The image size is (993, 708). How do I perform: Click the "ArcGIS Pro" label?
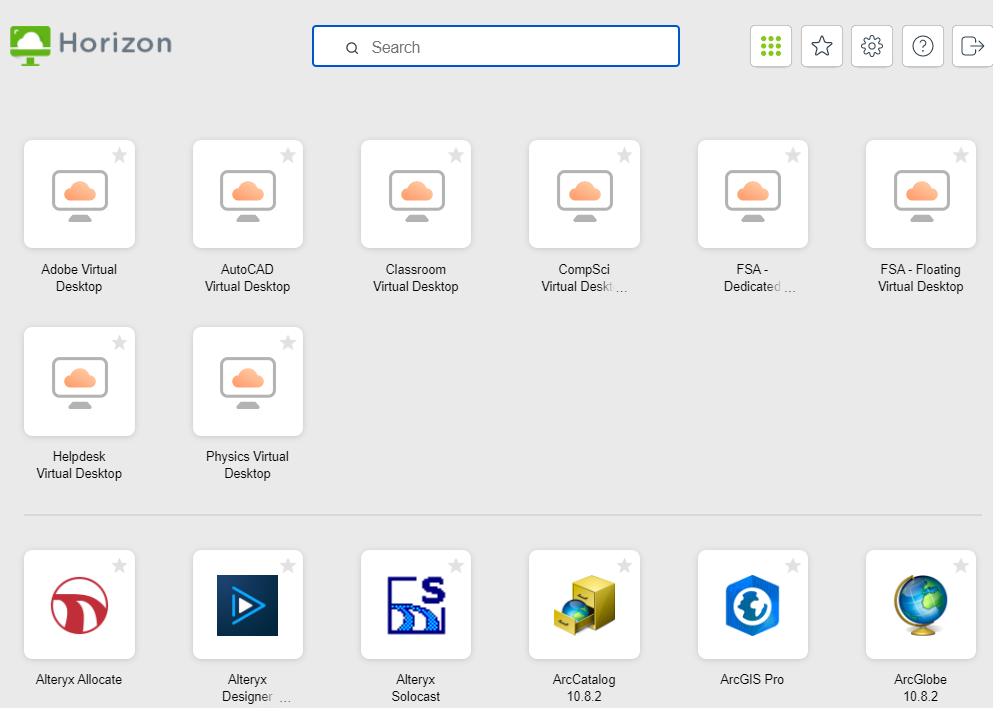752,680
